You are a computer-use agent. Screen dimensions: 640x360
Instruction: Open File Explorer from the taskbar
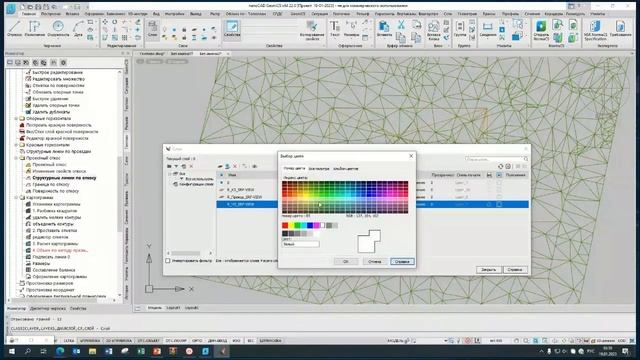92,351
